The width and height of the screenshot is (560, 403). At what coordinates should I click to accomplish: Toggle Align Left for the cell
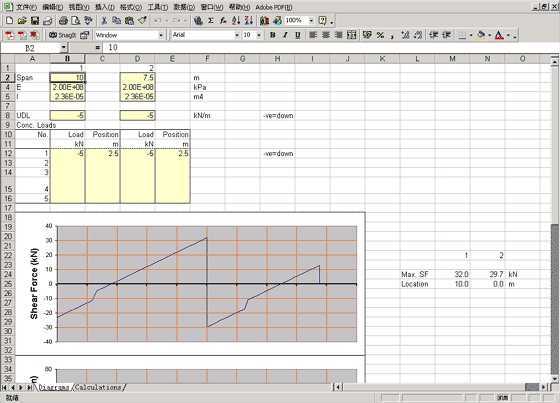click(x=313, y=35)
